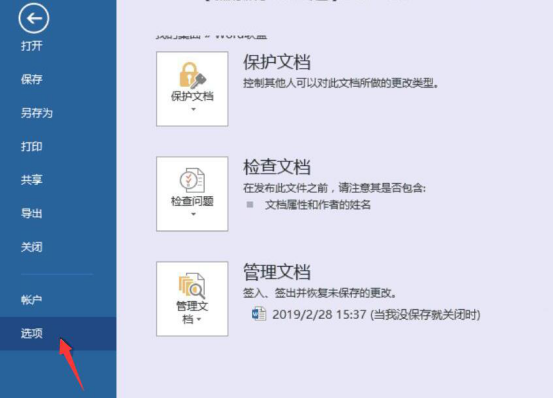Click the 检查问题 document checklist icon
This screenshot has height=398, width=554.
[x=192, y=180]
